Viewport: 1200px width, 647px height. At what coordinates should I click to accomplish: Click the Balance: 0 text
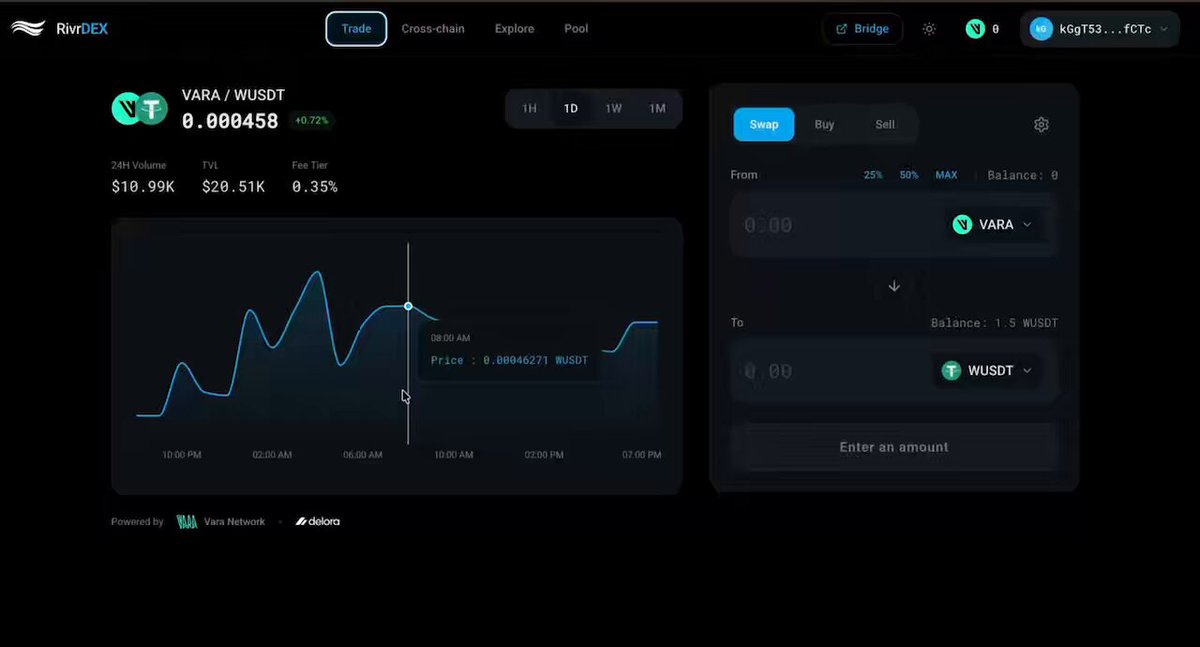pos(1023,175)
